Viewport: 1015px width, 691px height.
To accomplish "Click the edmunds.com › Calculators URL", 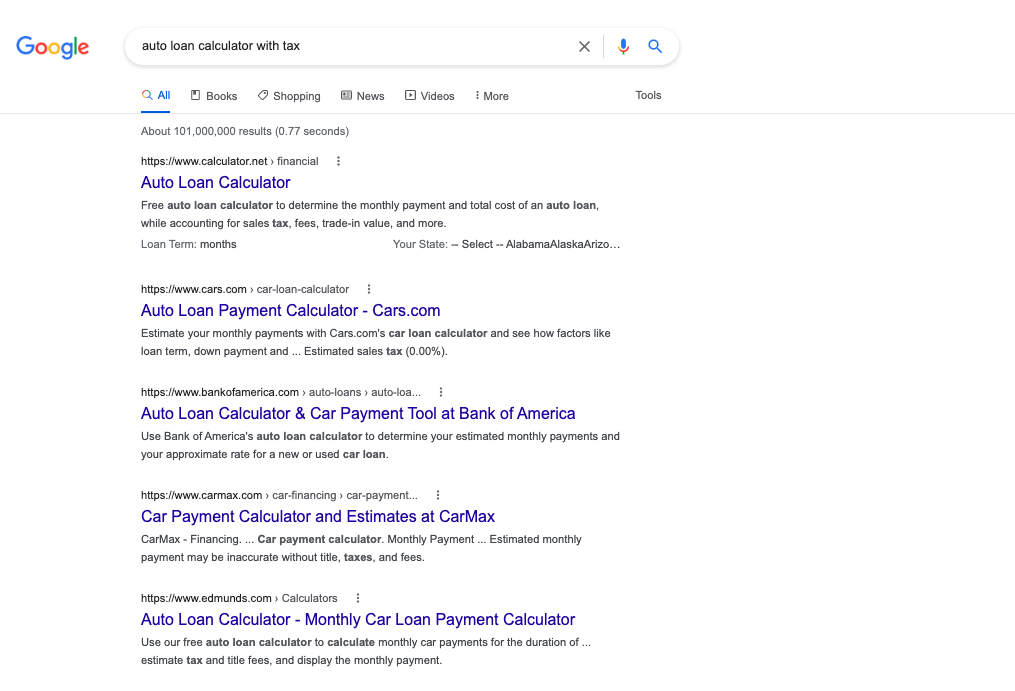I will (240, 598).
